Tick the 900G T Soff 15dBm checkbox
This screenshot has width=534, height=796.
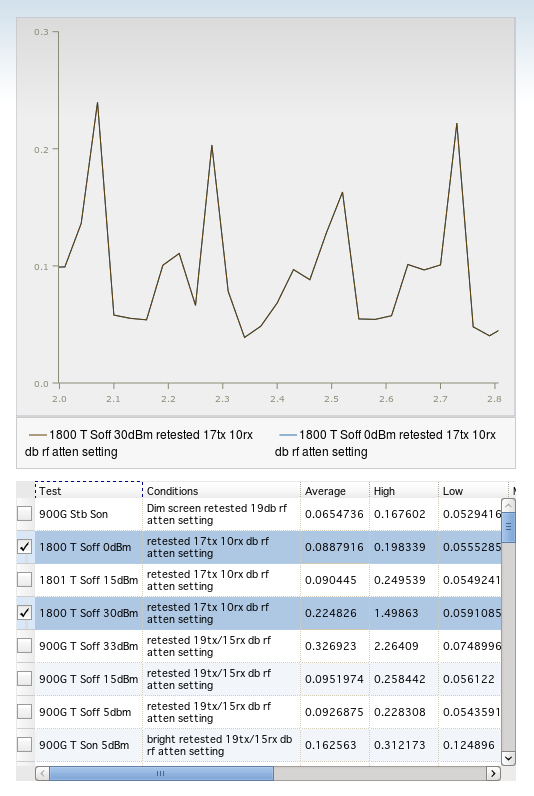tap(24, 679)
